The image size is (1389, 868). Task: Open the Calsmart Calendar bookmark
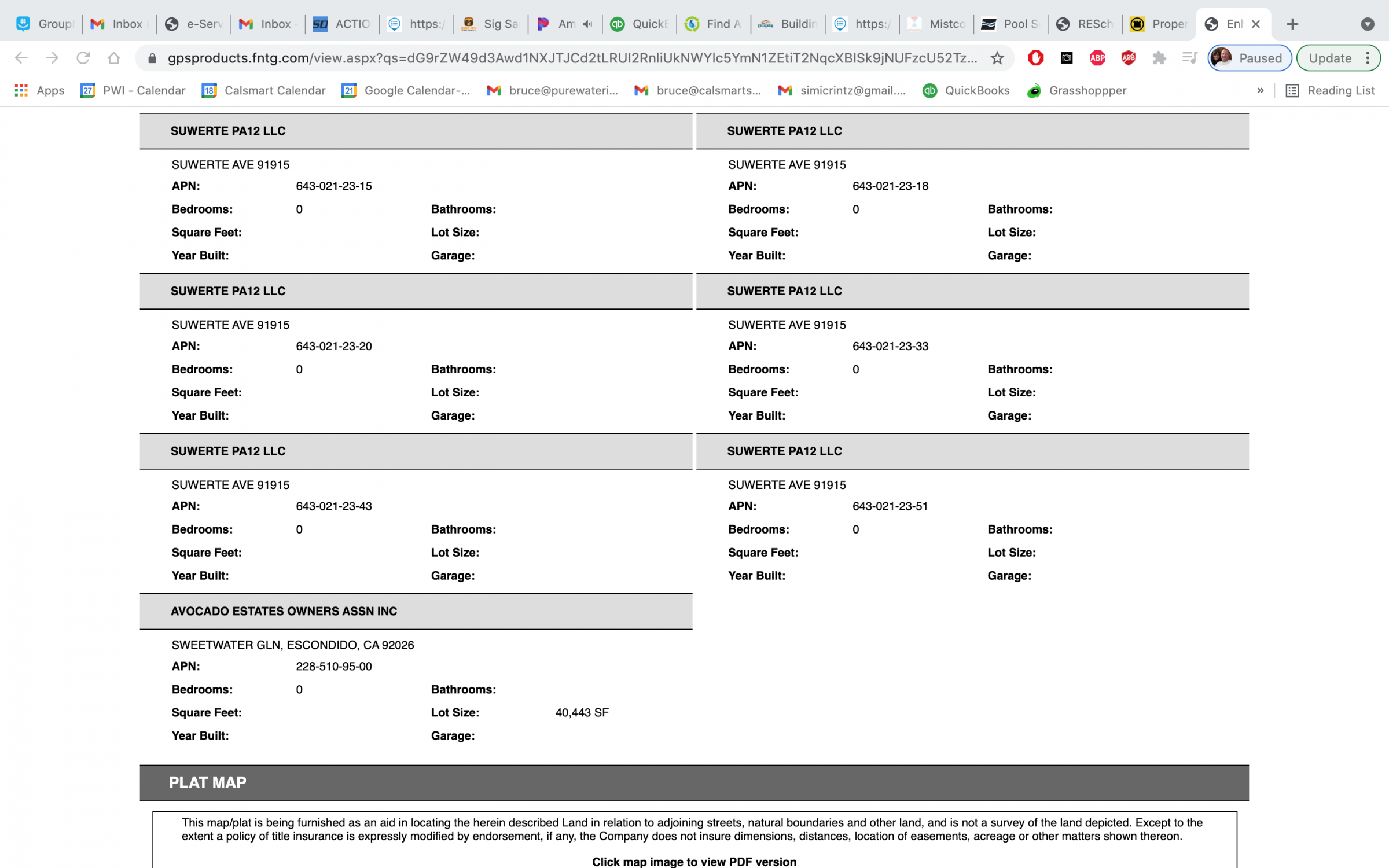click(264, 90)
